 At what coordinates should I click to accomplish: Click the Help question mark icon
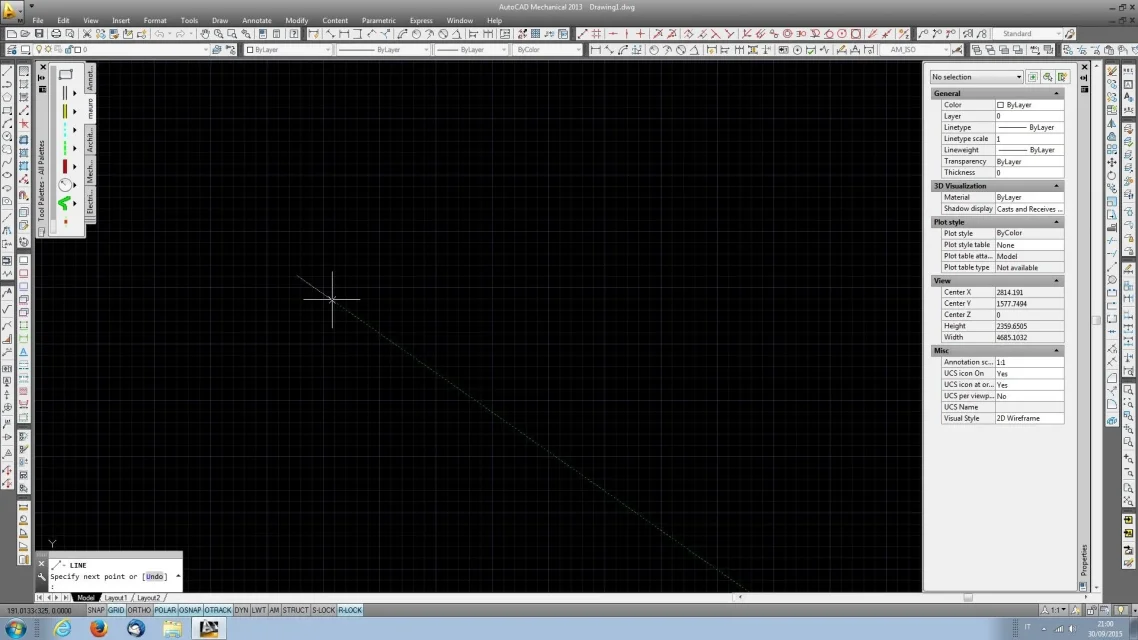[294, 34]
